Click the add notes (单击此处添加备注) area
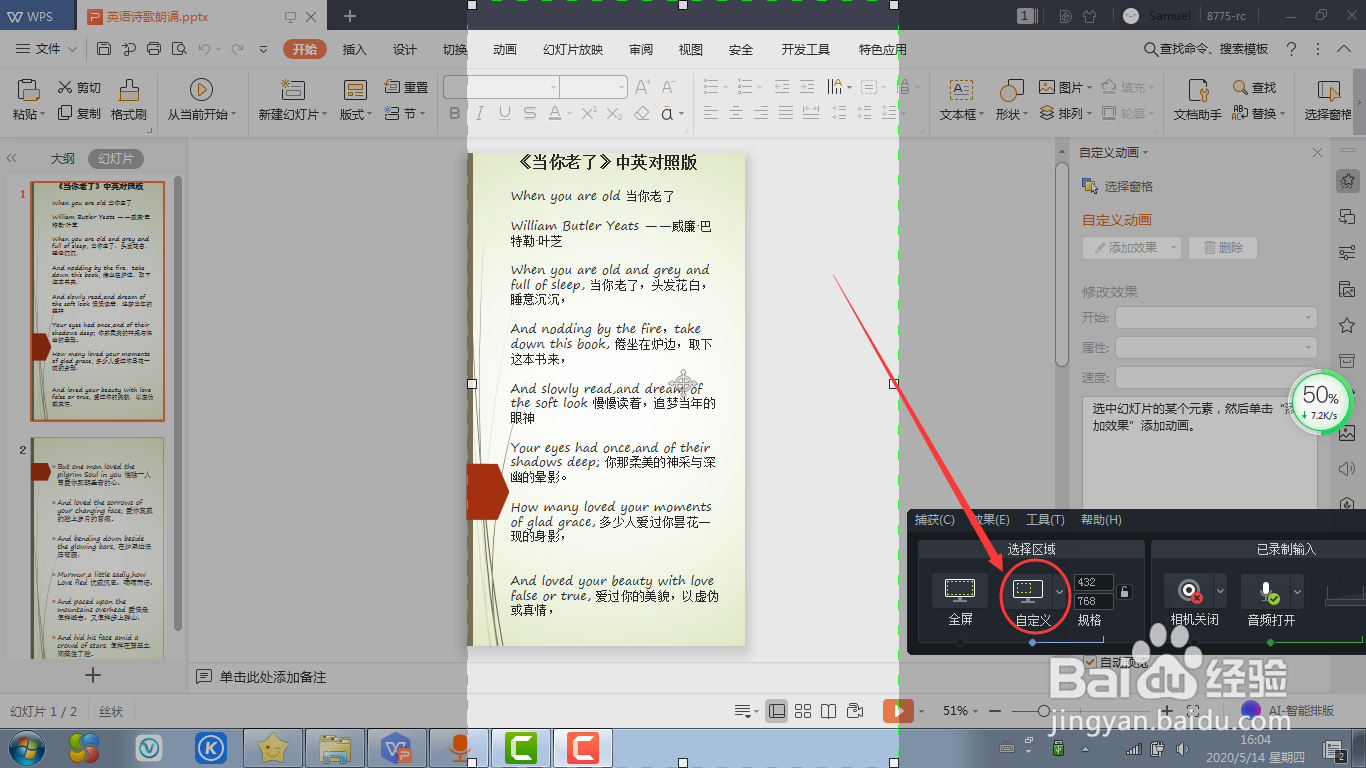Viewport: 1366px width, 768px height. [273, 677]
